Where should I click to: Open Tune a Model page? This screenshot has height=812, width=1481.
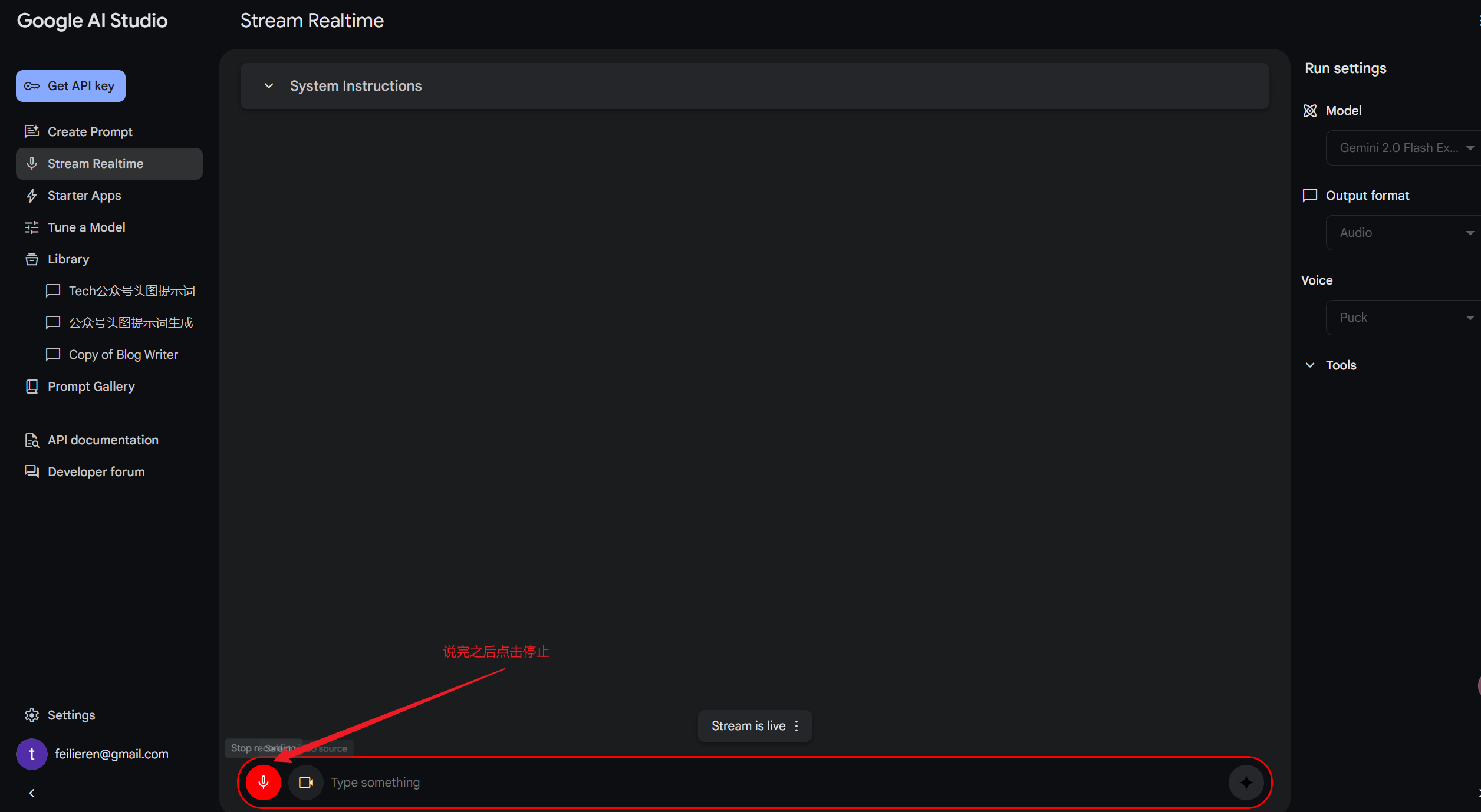point(86,227)
